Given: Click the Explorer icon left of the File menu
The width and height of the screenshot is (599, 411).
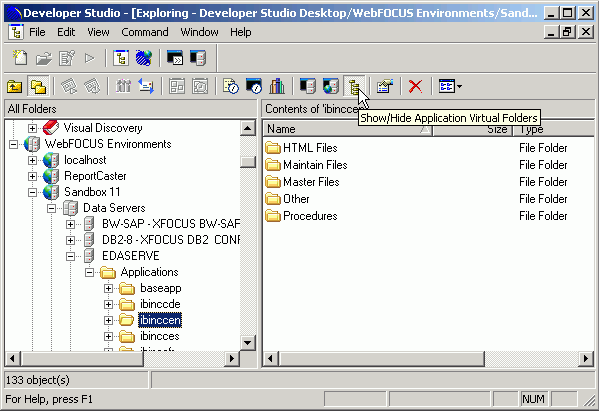Looking at the screenshot, I should [x=16, y=32].
